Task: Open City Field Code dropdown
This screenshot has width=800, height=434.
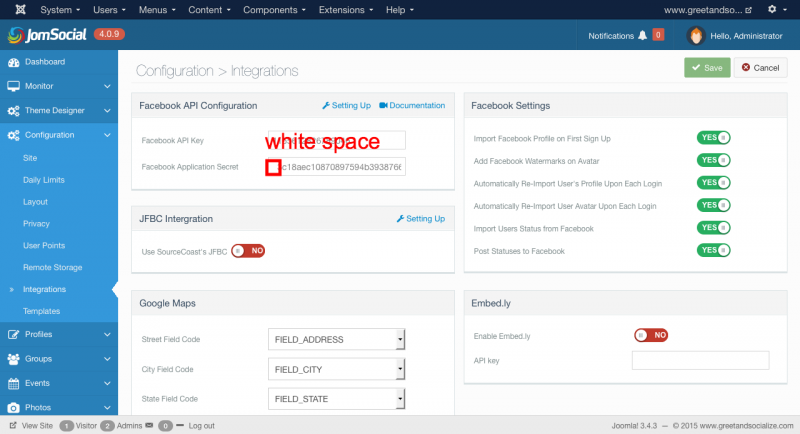Action: coord(336,369)
